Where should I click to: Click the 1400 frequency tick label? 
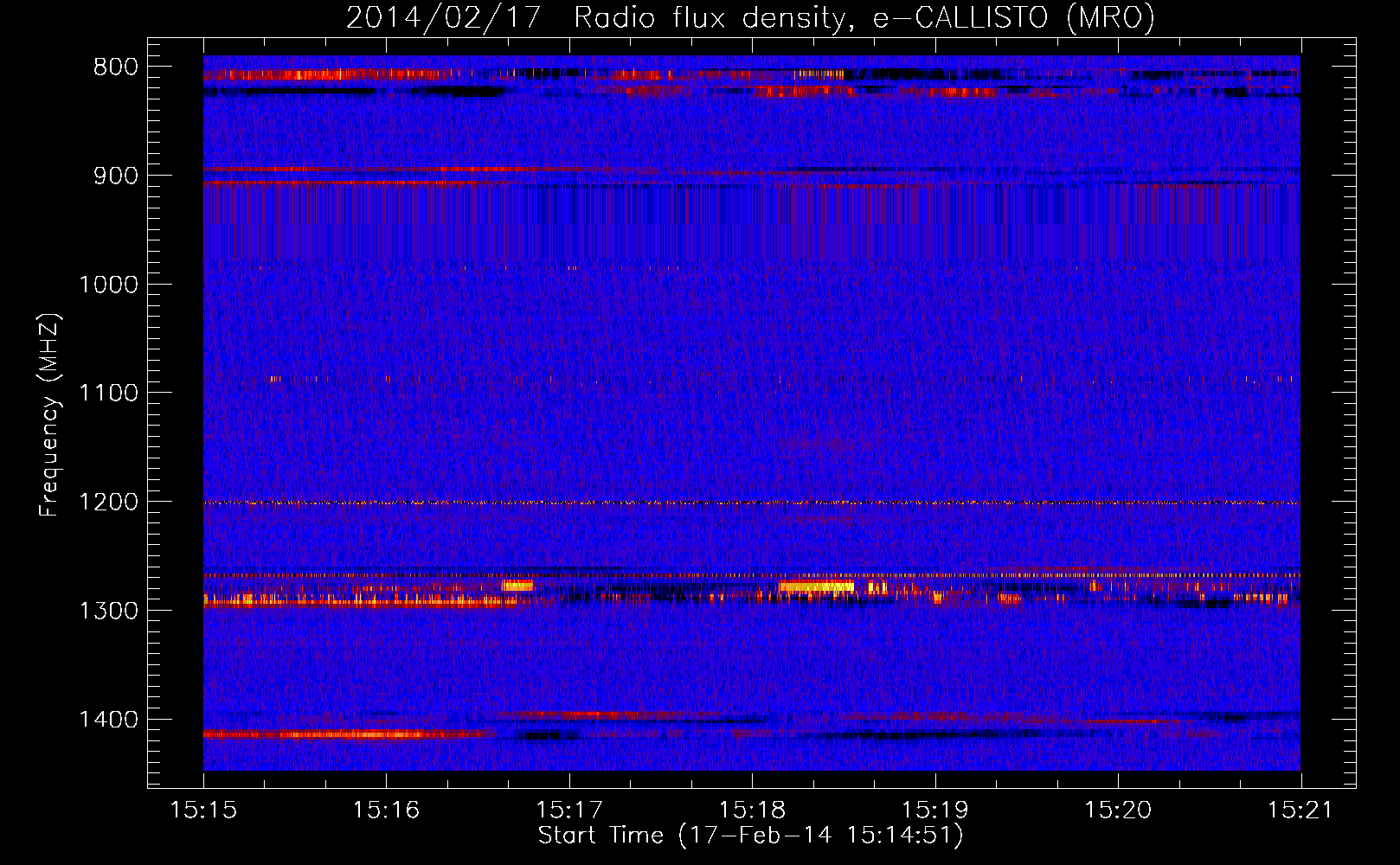click(108, 720)
